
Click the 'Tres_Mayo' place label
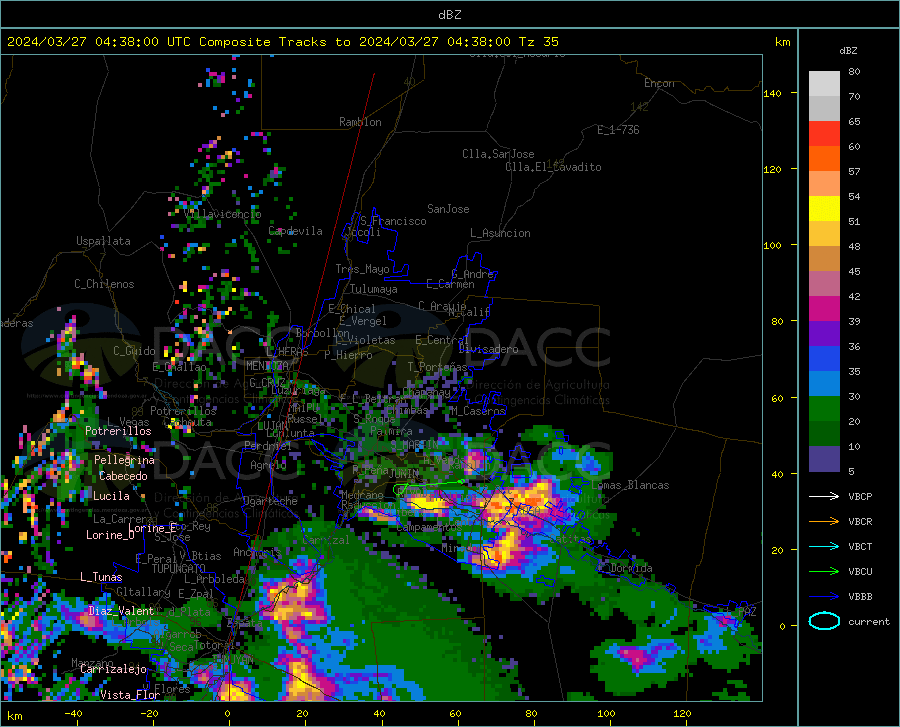pos(362,269)
